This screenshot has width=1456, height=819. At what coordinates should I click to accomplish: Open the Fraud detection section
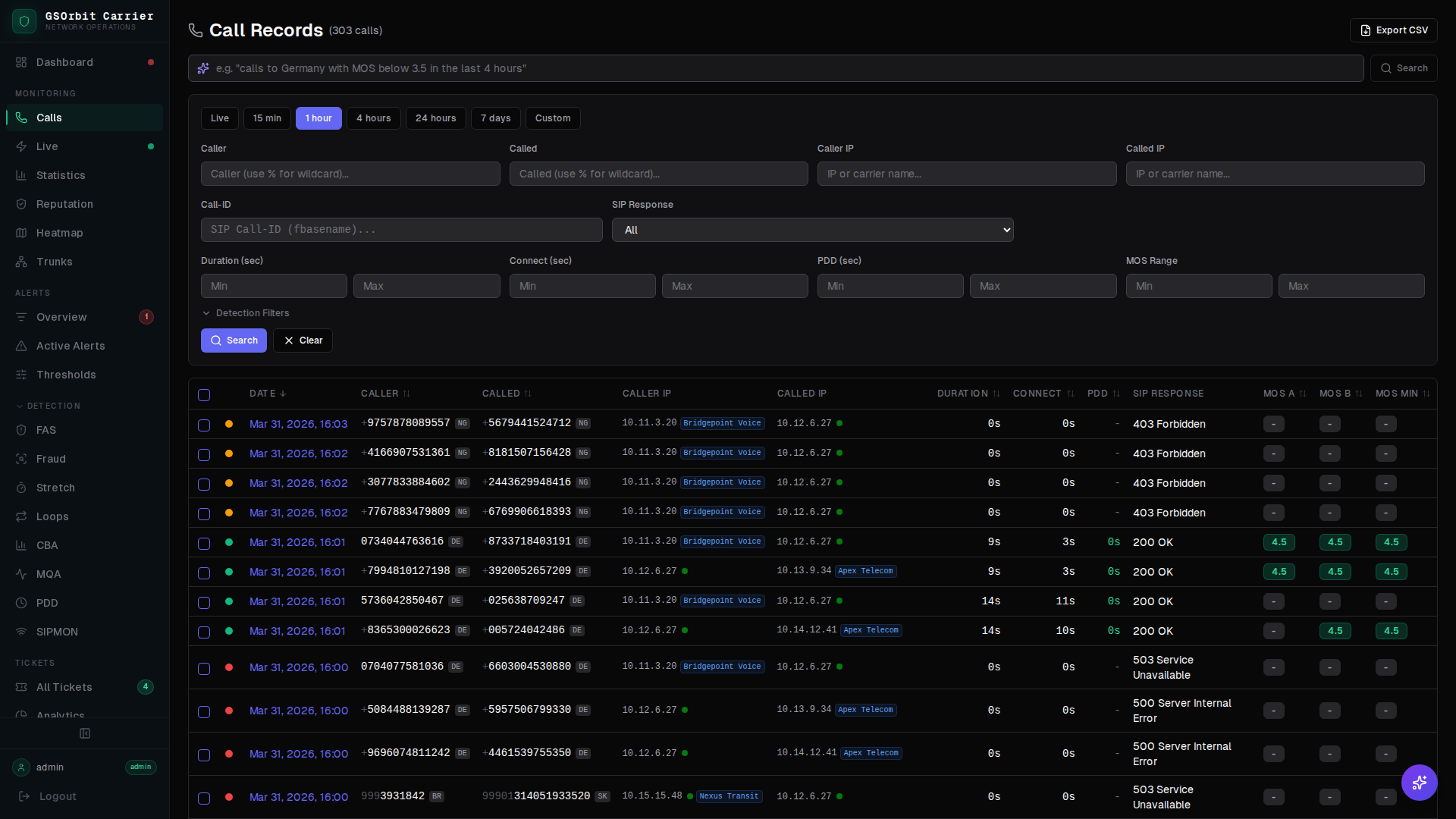point(52,459)
